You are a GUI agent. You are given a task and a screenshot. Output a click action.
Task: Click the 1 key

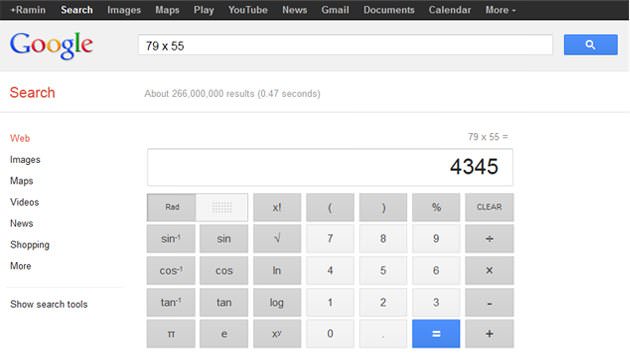pyautogui.click(x=330, y=302)
